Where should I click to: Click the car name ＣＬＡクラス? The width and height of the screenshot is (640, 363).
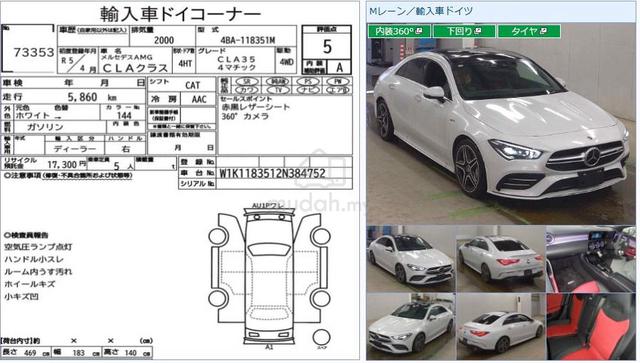tap(135, 68)
